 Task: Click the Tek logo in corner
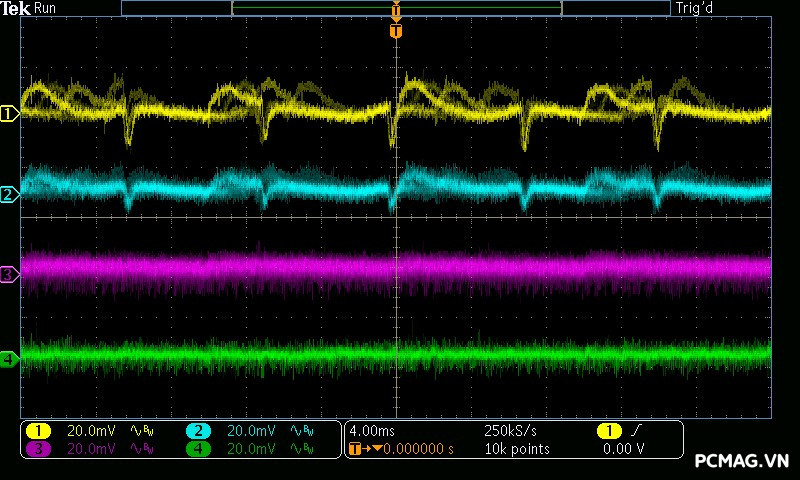(x=17, y=8)
